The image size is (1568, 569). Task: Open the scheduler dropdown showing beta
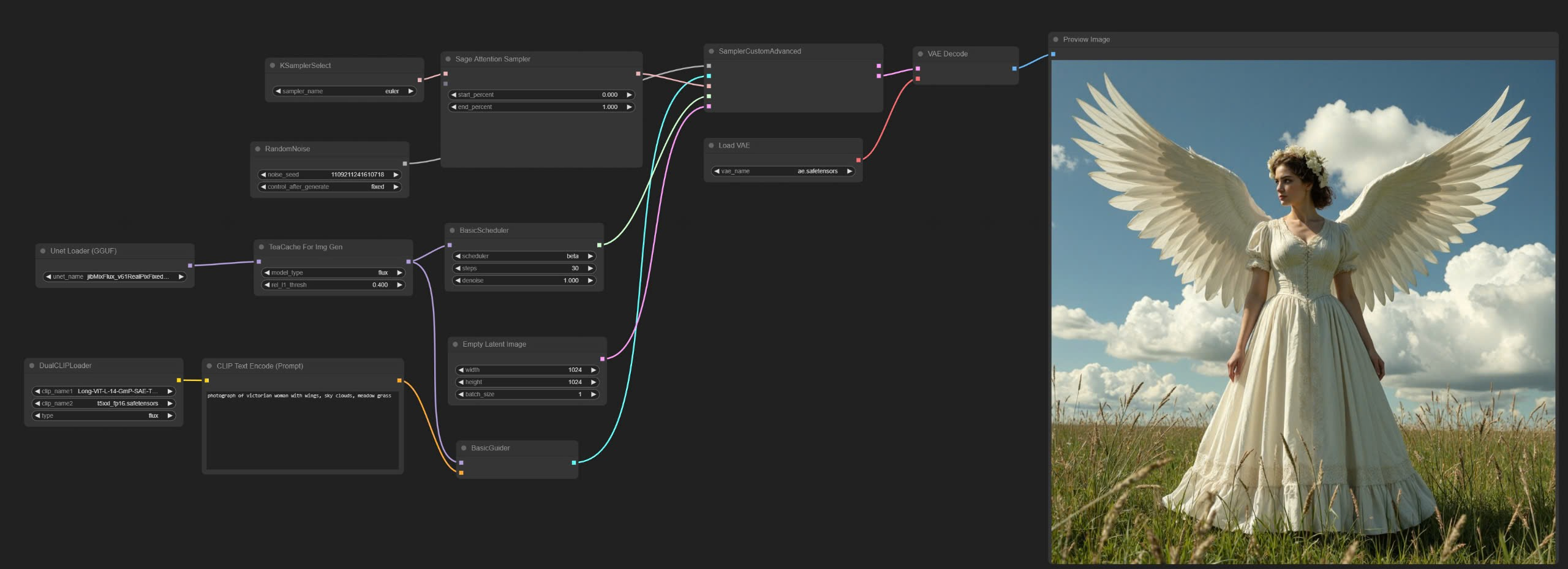524,256
